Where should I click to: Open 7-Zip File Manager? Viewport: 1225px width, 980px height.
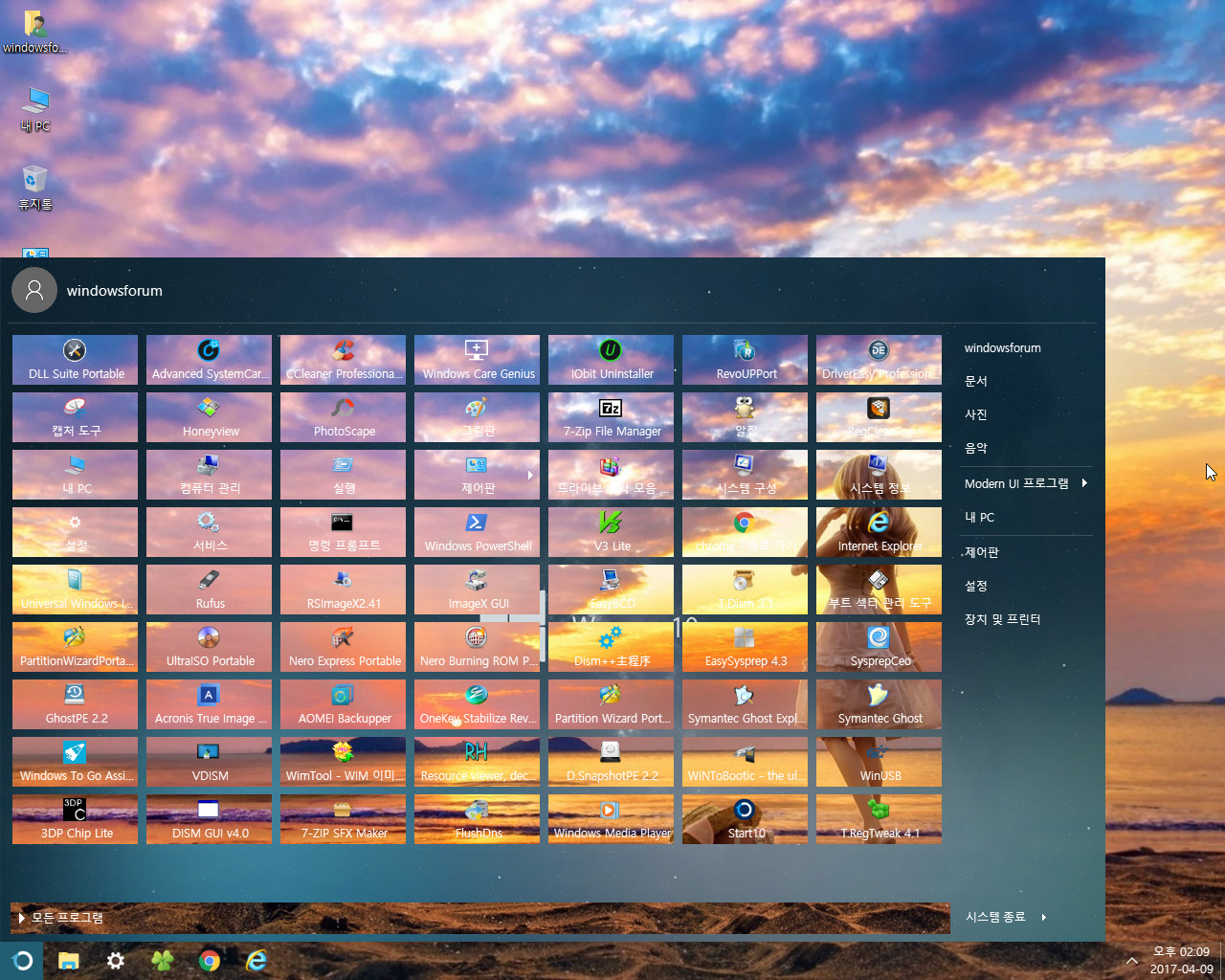[x=611, y=417]
